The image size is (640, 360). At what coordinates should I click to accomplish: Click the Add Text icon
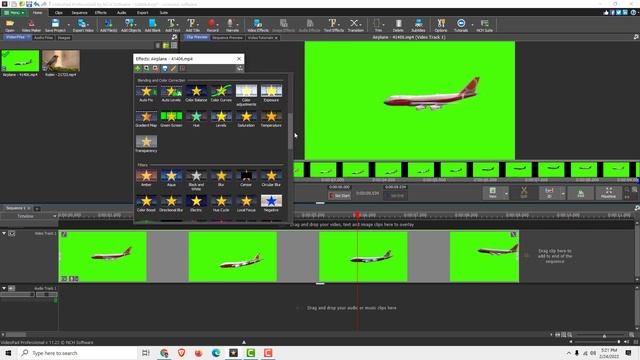point(172,25)
